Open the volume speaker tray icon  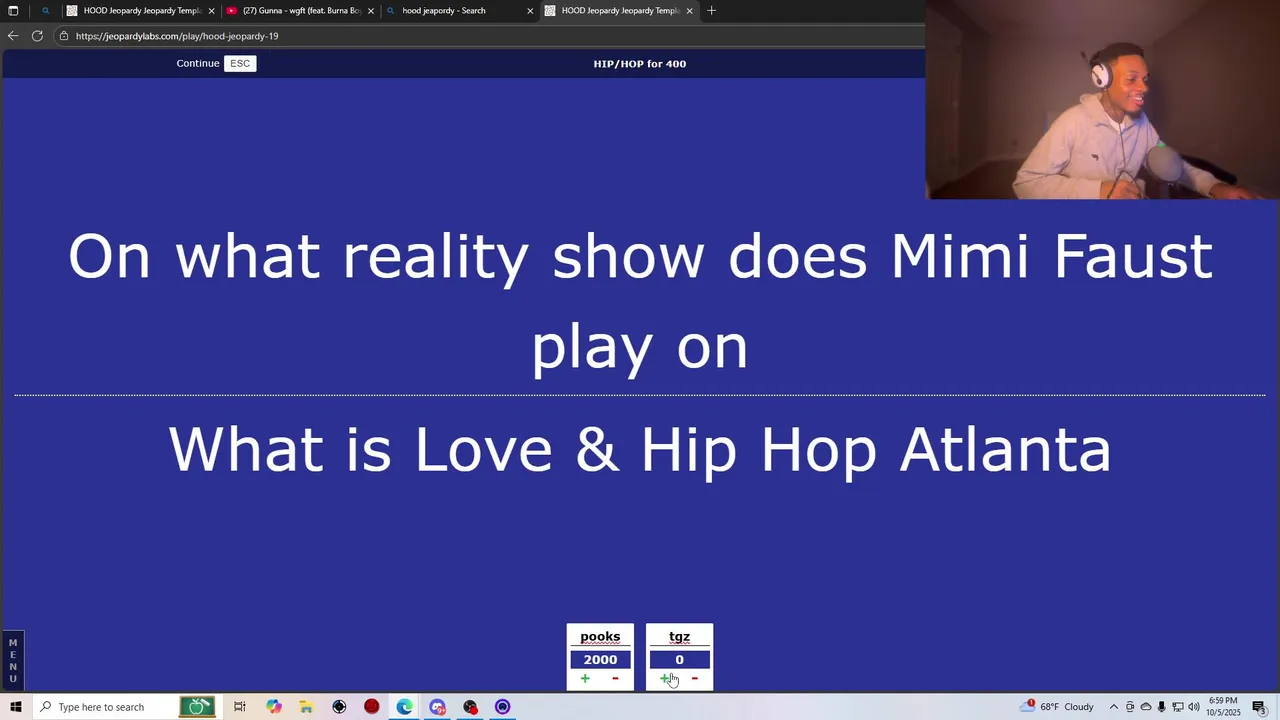point(1193,707)
